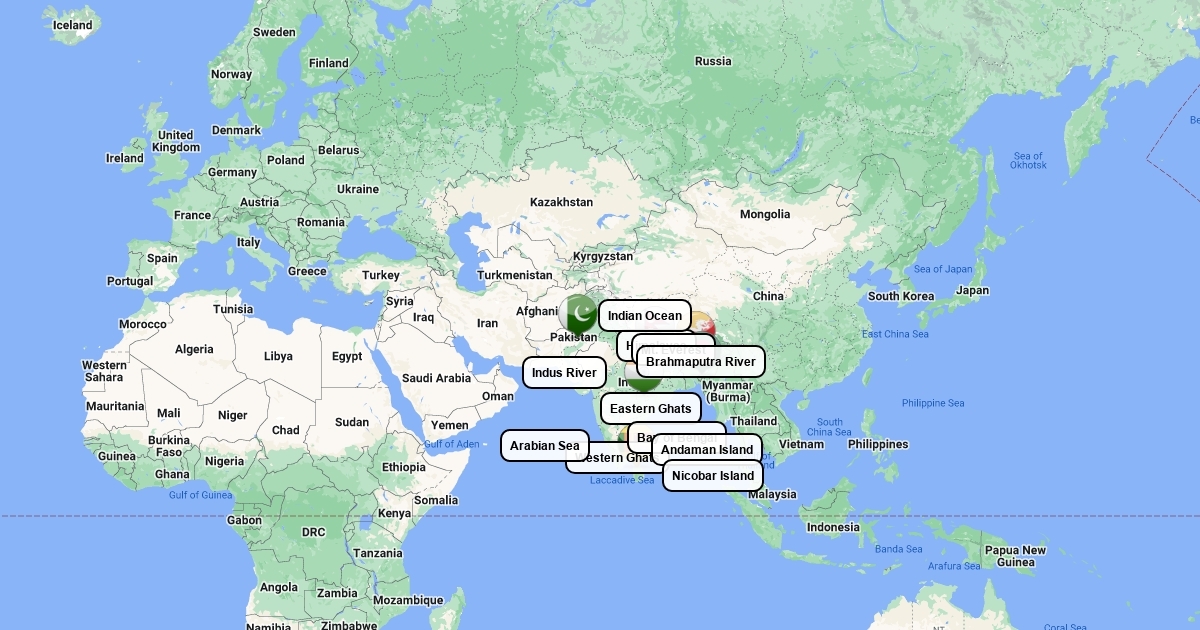Click the Nicobar Island label
This screenshot has height=630, width=1200.
(x=712, y=476)
